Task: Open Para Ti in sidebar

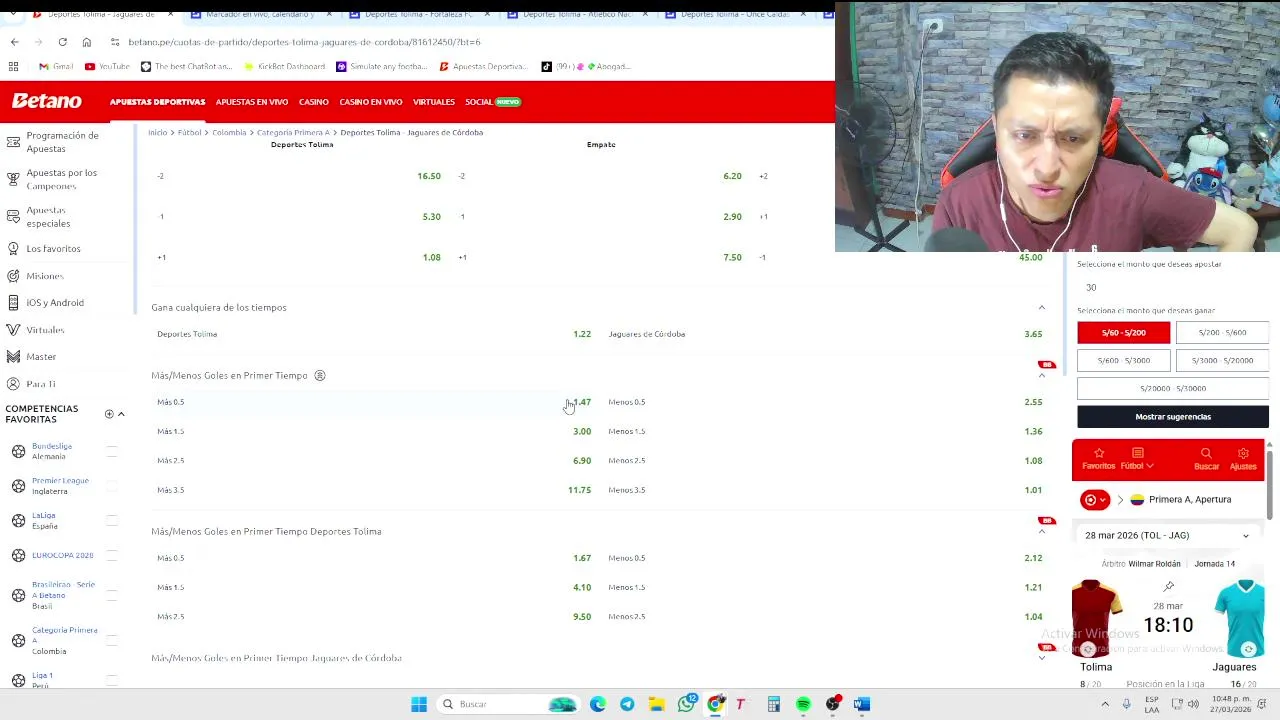Action: [31, 384]
